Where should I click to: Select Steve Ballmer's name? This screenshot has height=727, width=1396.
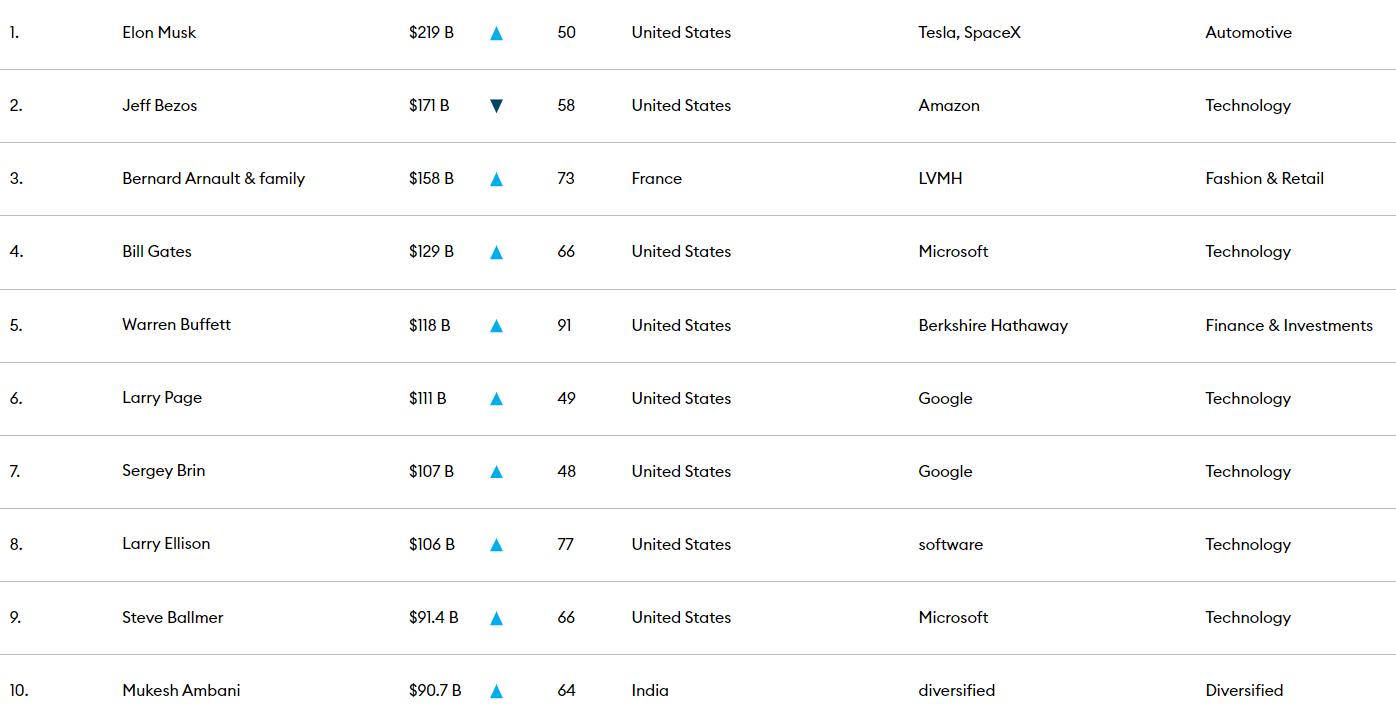click(x=173, y=617)
